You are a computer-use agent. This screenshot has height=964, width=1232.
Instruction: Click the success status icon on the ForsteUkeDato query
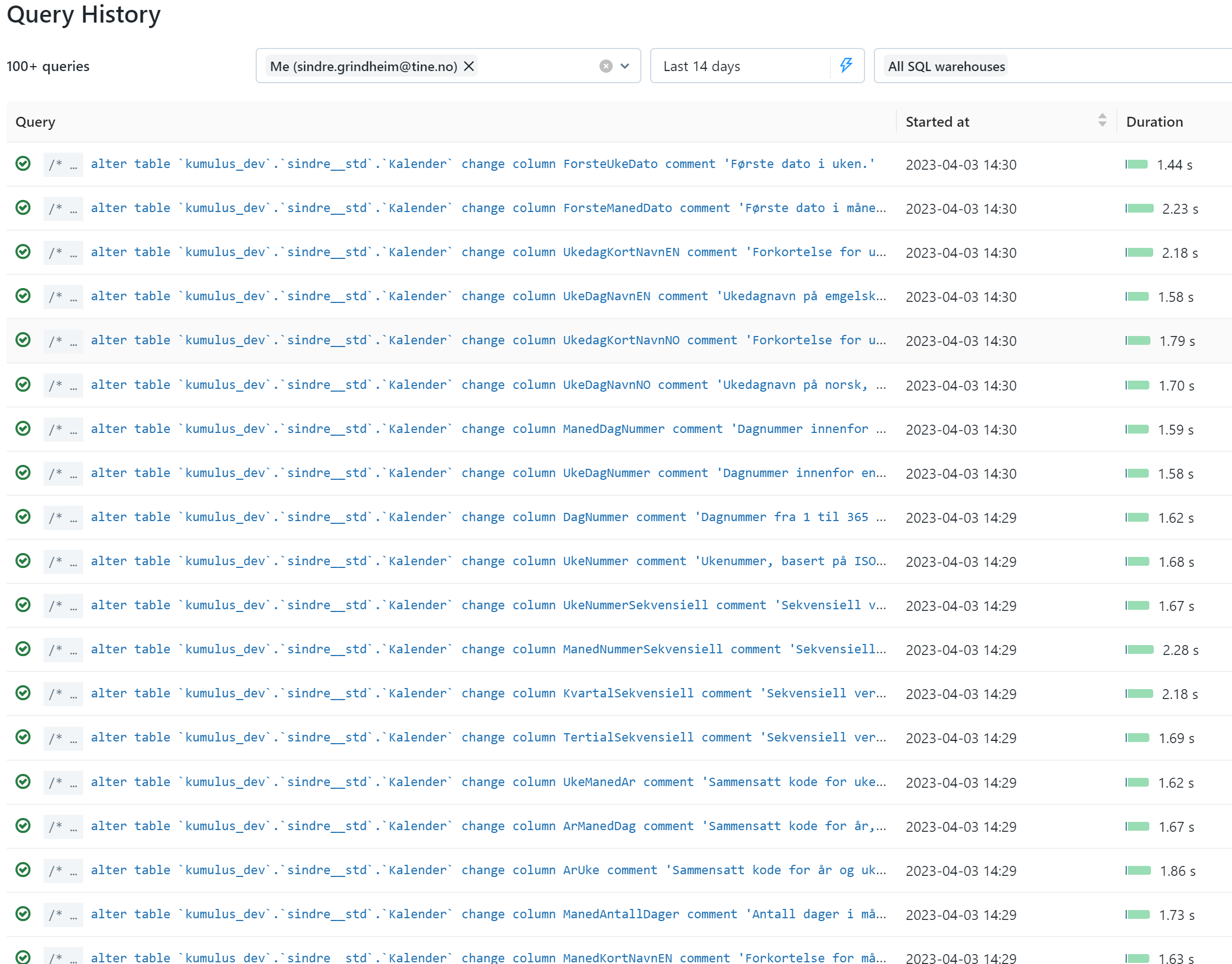pyautogui.click(x=23, y=164)
